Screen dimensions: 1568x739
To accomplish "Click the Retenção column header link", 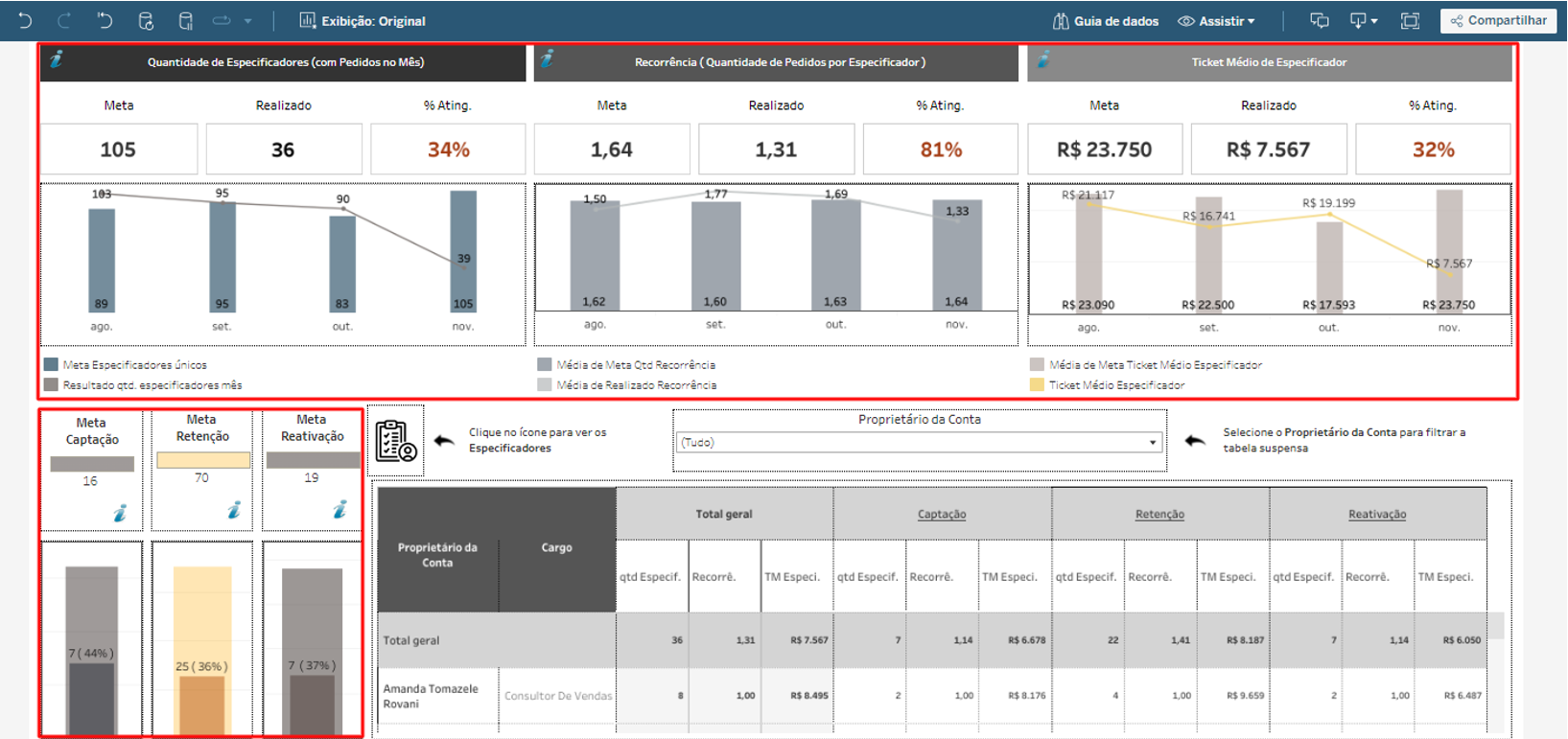I will coord(1159,514).
